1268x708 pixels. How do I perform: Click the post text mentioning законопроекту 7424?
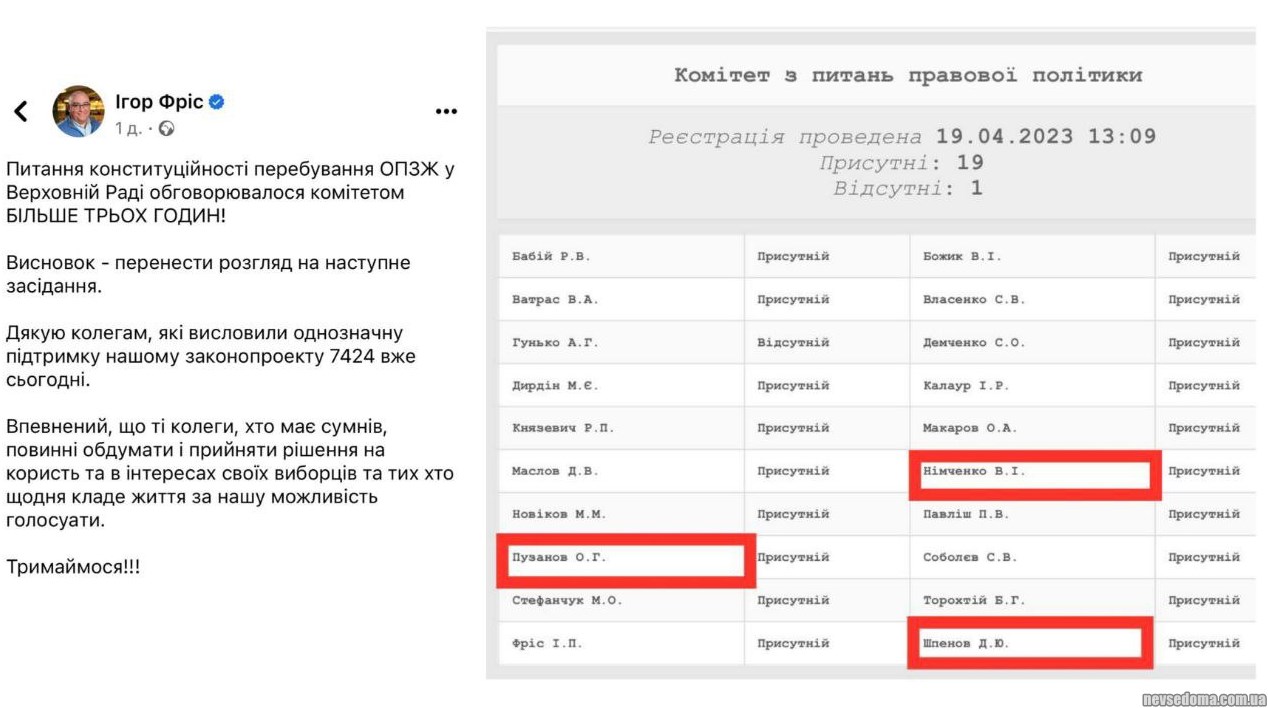pyautogui.click(x=211, y=356)
